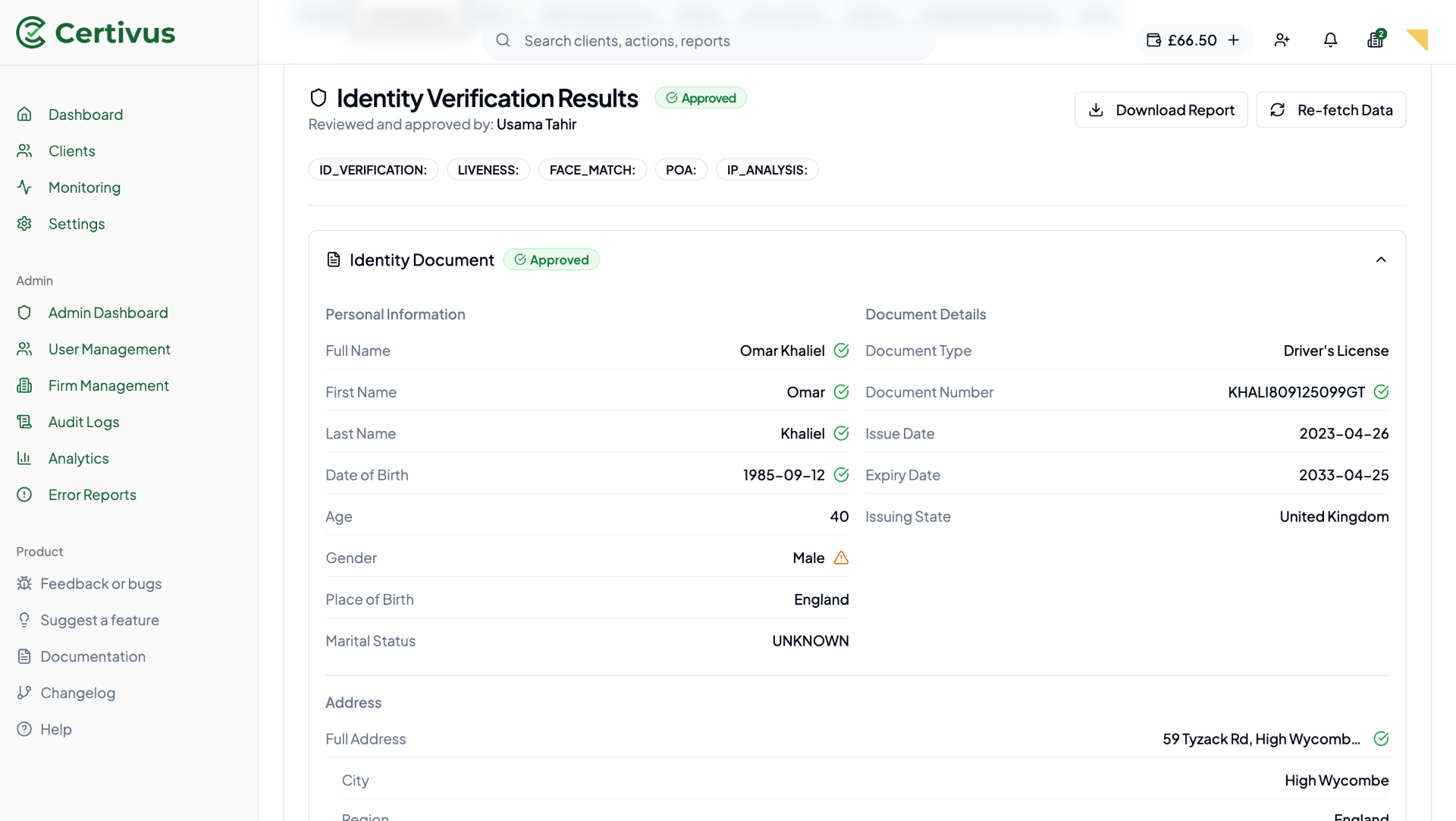Go to Dashboard

tap(86, 115)
